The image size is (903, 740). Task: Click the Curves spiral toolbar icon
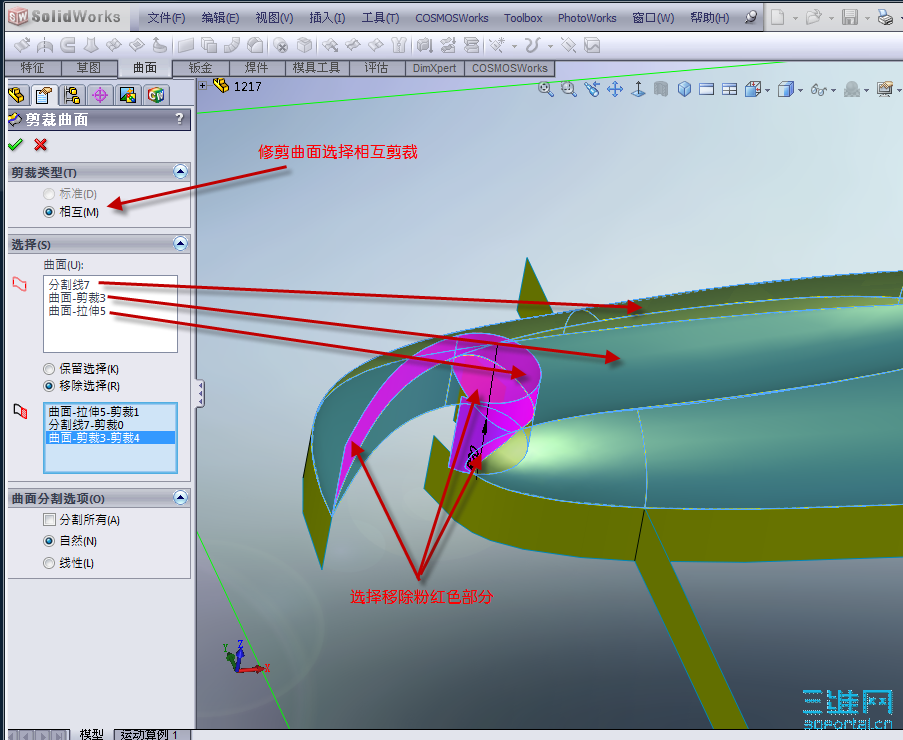click(533, 45)
